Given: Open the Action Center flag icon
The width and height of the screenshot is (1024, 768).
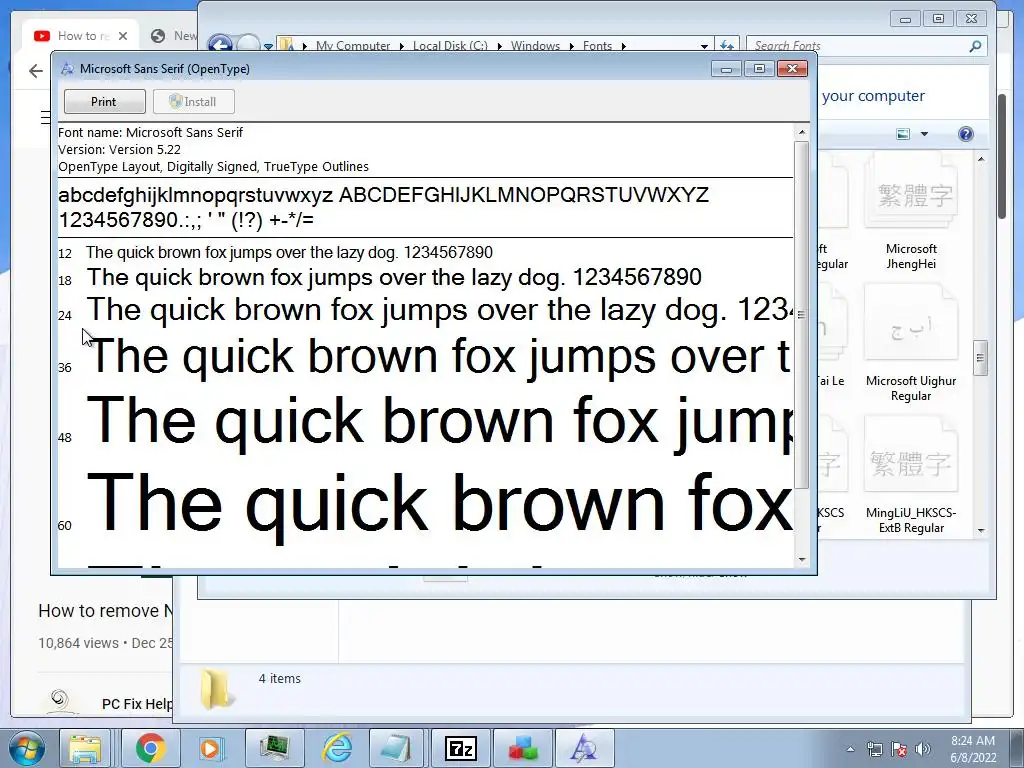Looking at the screenshot, I should [x=899, y=749].
